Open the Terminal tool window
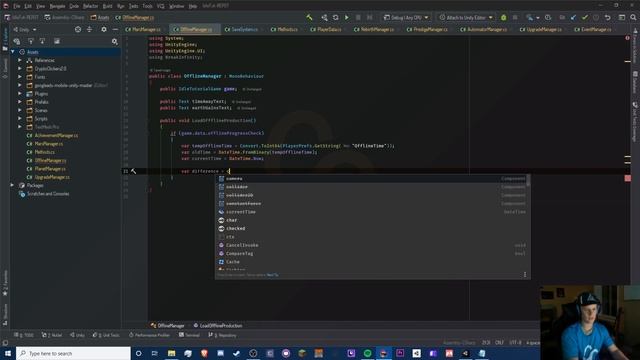The image size is (640, 360). (x=189, y=335)
